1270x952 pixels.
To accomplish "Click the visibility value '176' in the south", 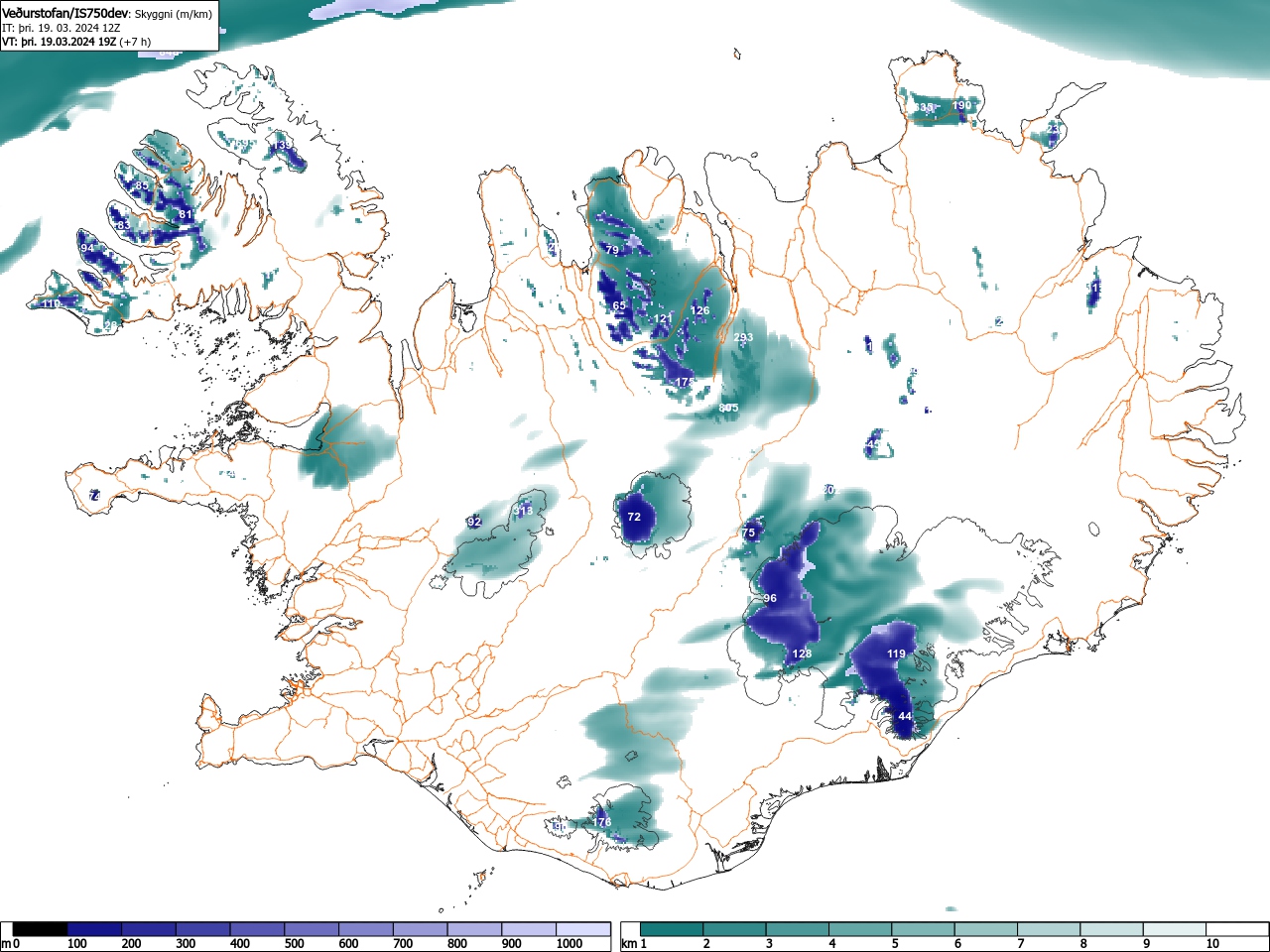I will pos(602,822).
